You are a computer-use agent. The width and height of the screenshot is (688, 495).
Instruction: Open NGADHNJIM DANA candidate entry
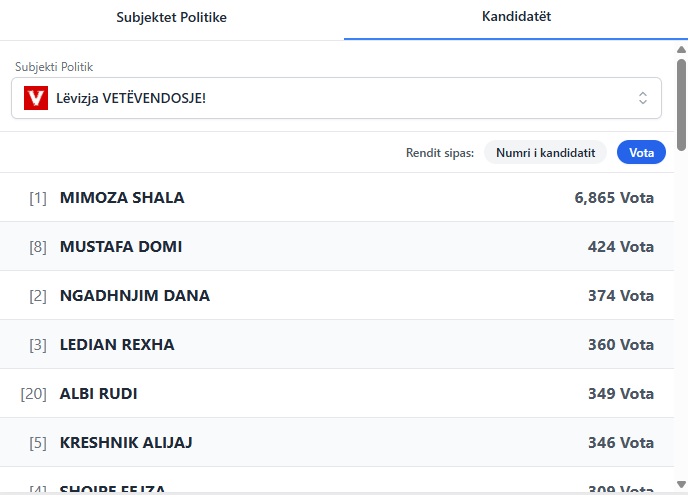[x=135, y=296]
